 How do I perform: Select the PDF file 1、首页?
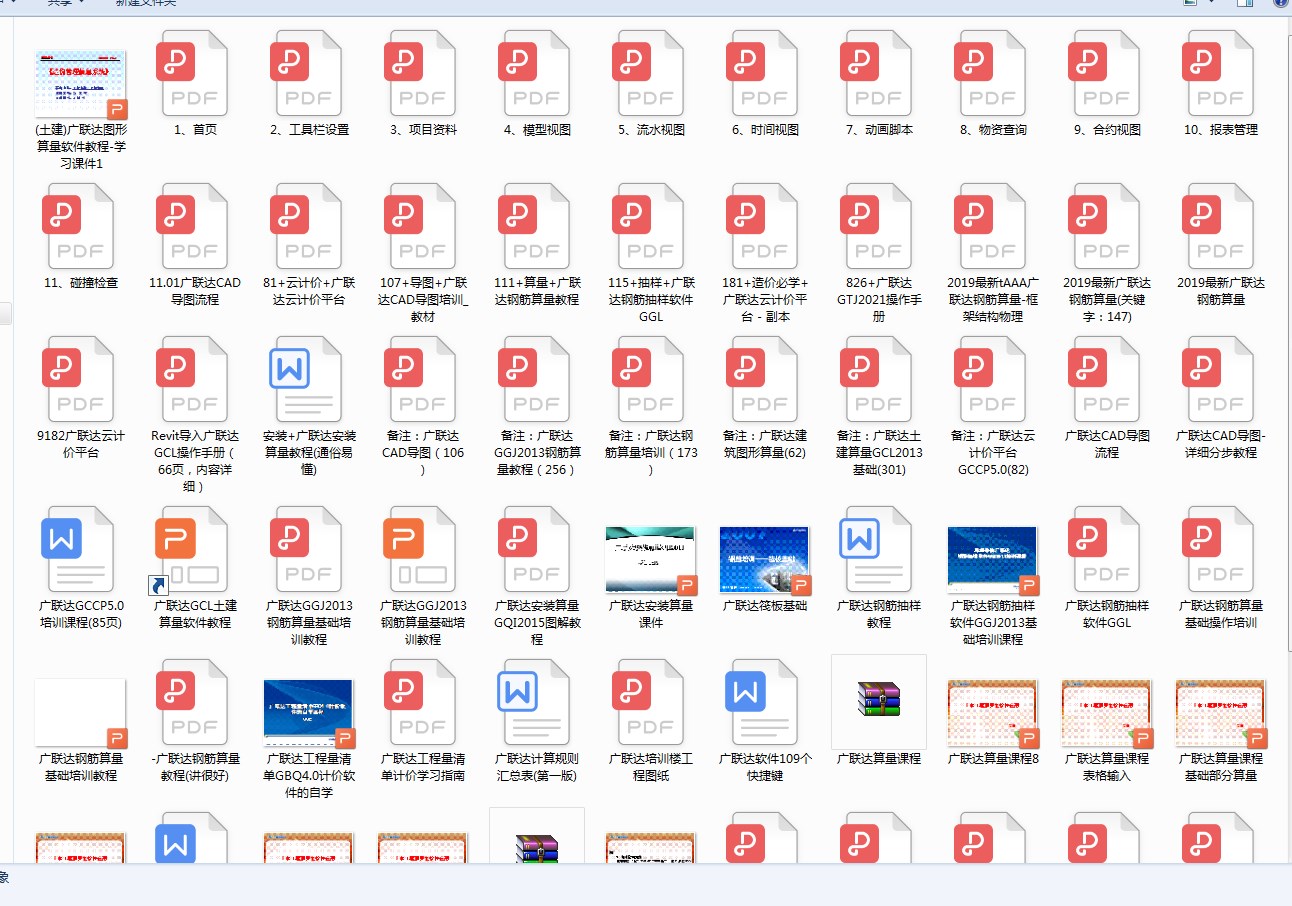click(x=191, y=74)
